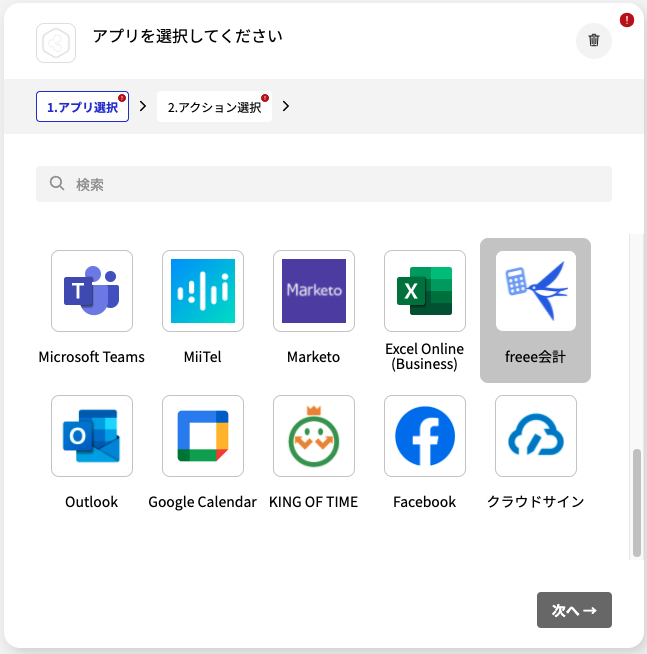Click the Marketo label text

pyautogui.click(x=314, y=357)
